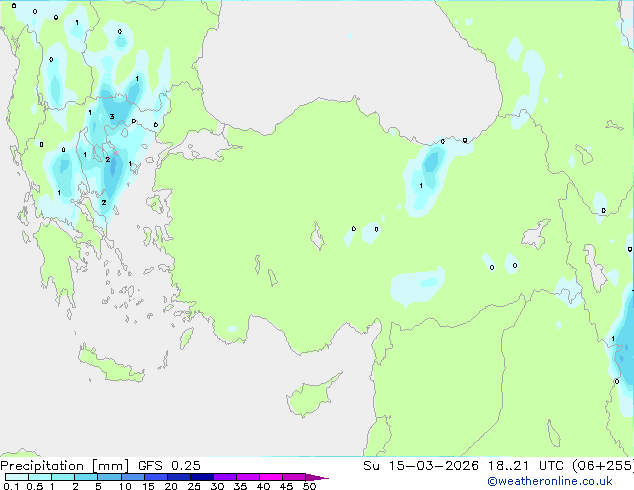Click the legend tick label '50'
The width and height of the screenshot is (634, 490).
pyautogui.click(x=309, y=486)
